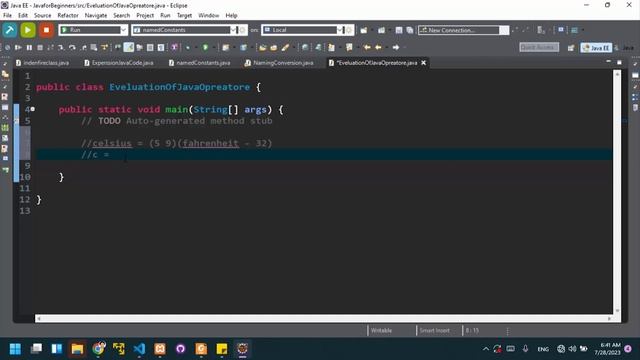Viewport: 640px width, 360px height.
Task: Click gear icon next to namedConstants combo
Action: [242, 30]
